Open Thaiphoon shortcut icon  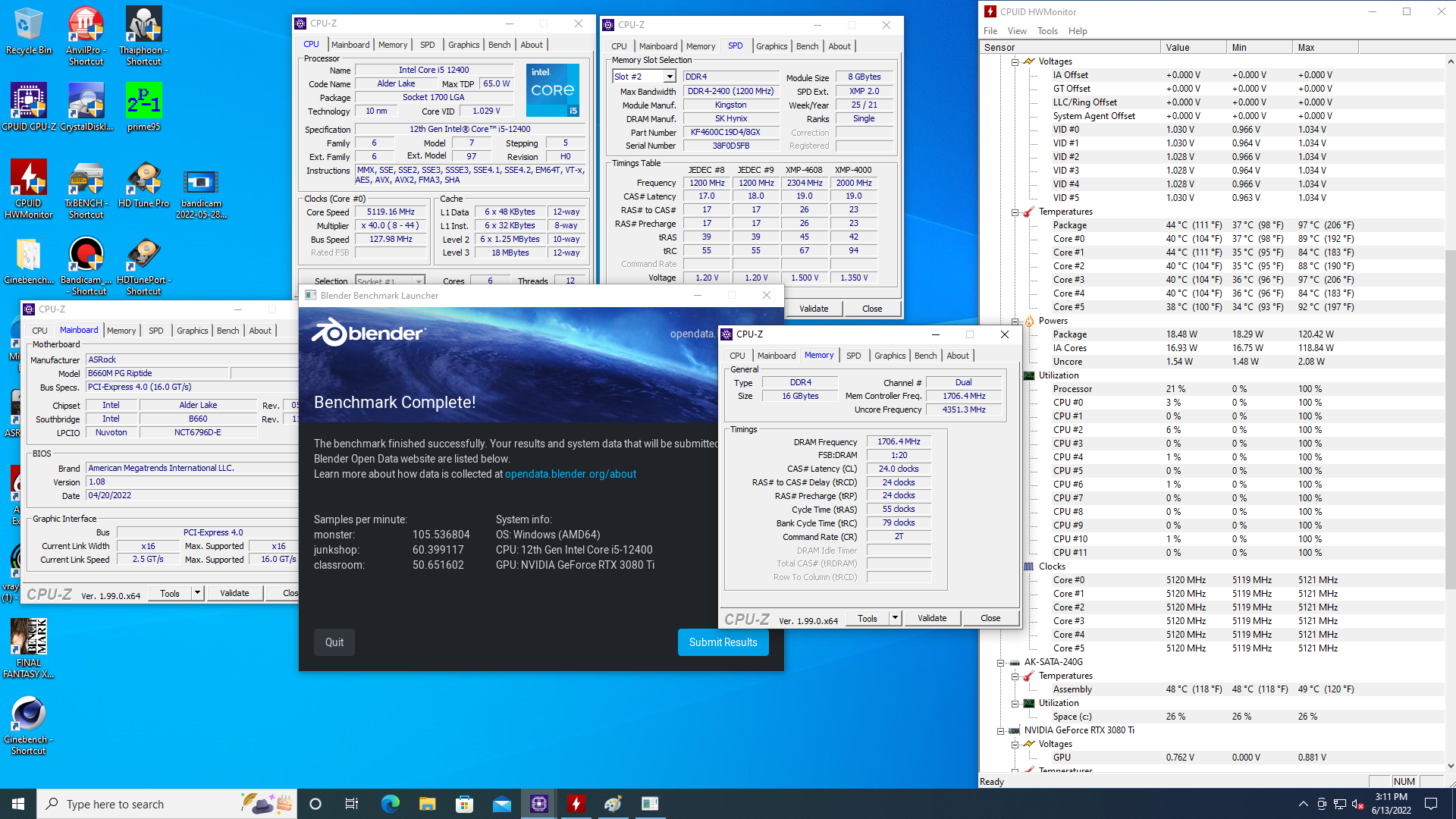tap(143, 36)
